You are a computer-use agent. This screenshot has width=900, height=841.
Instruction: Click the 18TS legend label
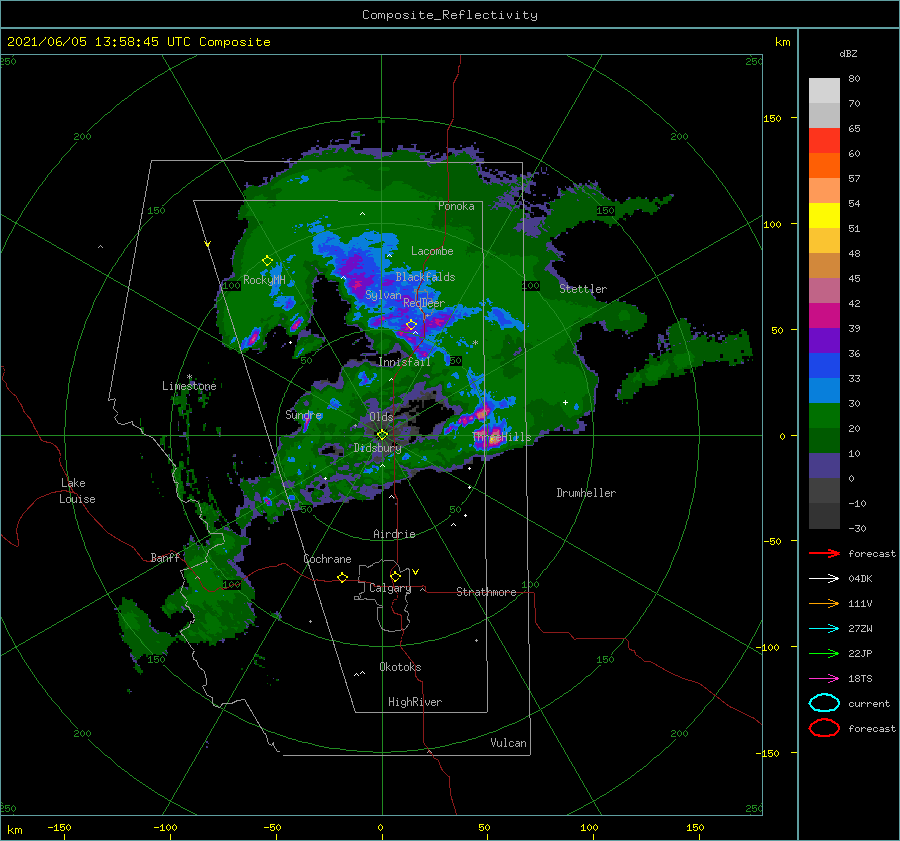pyautogui.click(x=860, y=679)
